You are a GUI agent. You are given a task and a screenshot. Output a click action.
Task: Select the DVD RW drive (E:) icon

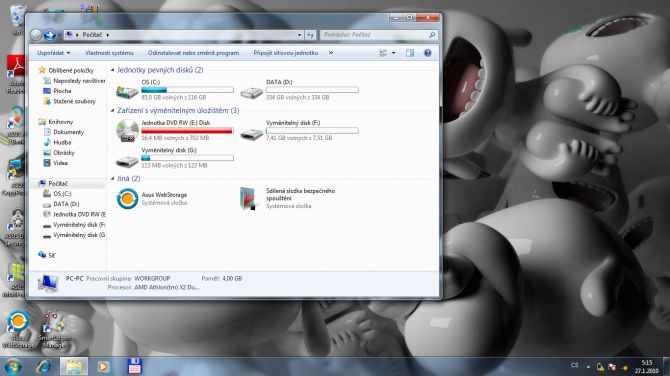click(x=127, y=131)
